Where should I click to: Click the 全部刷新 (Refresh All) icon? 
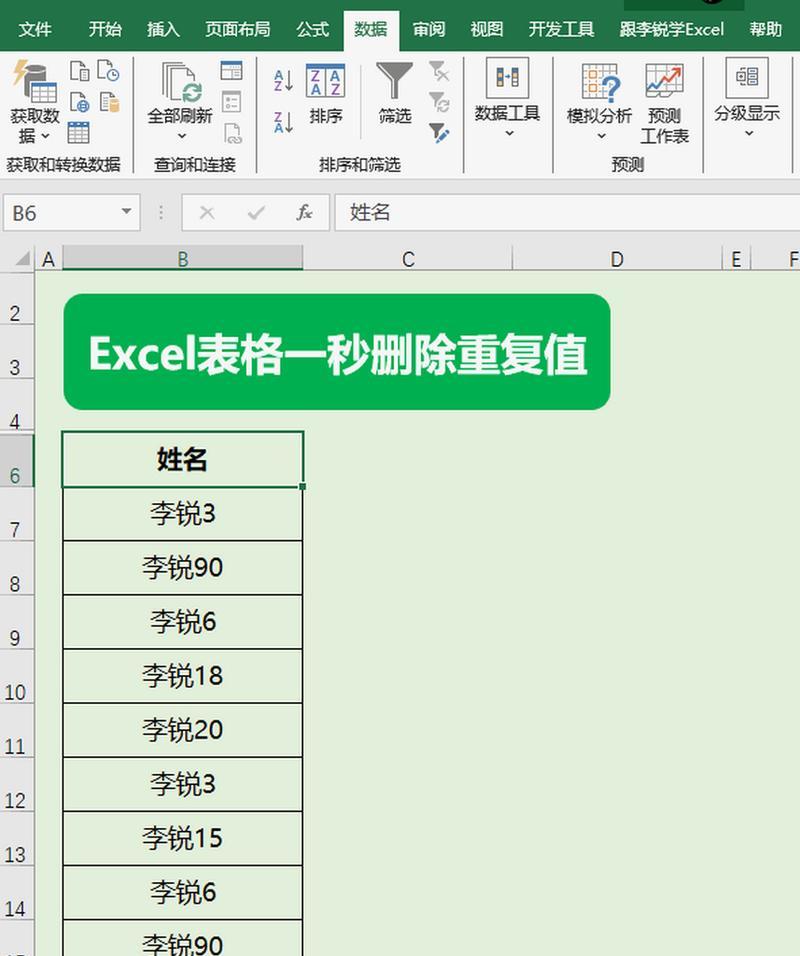click(180, 82)
